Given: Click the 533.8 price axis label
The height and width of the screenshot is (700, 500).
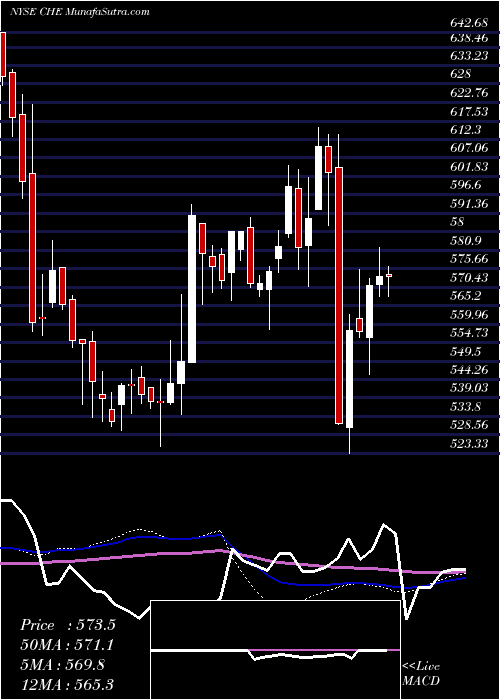Looking at the screenshot, I should 464,406.
